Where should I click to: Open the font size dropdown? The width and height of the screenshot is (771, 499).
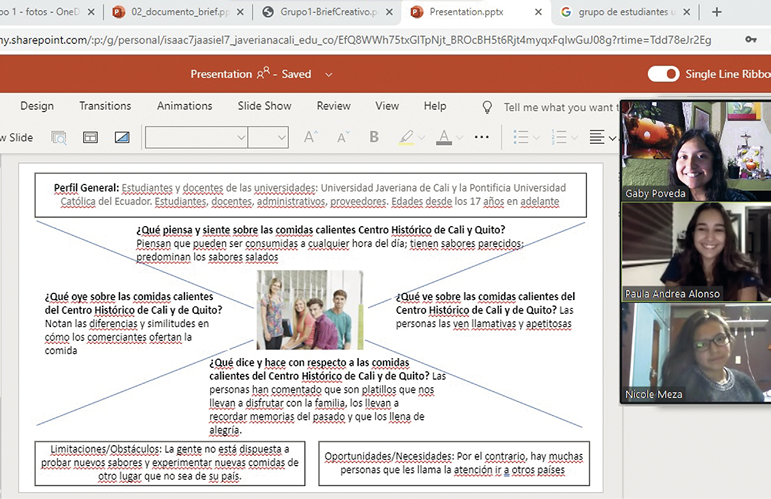point(281,137)
